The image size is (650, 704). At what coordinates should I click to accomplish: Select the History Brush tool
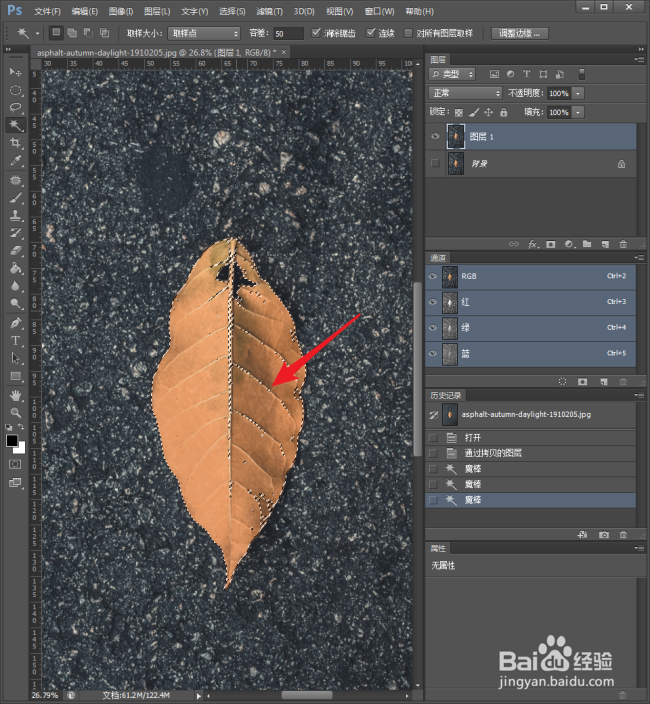(x=15, y=233)
